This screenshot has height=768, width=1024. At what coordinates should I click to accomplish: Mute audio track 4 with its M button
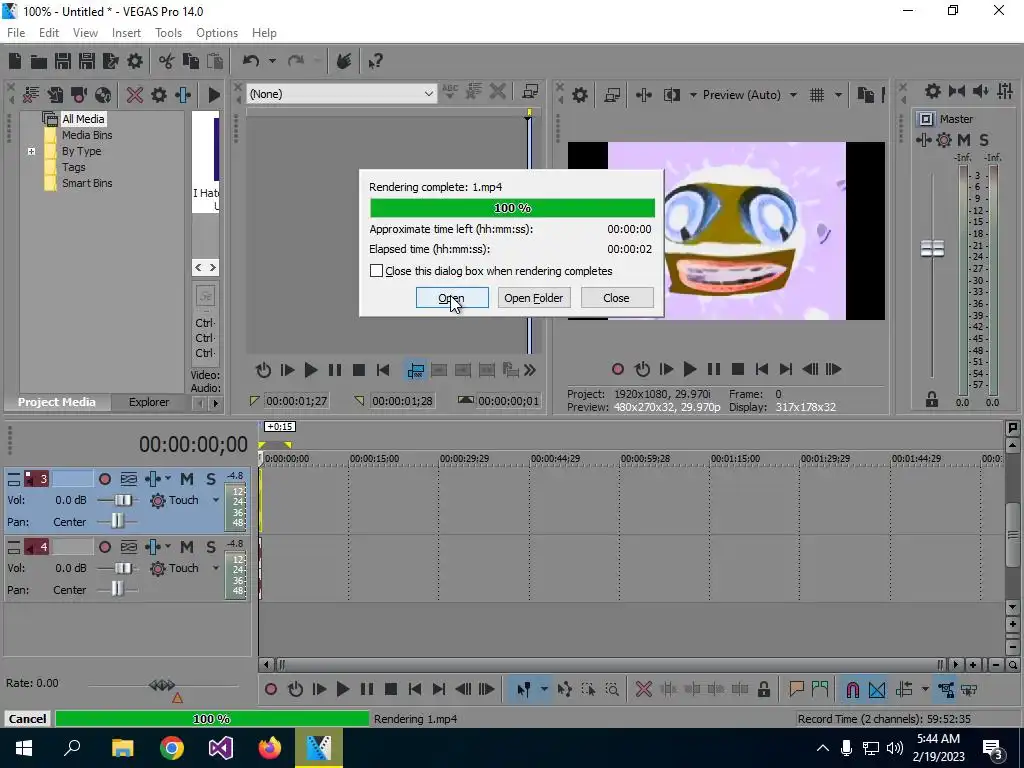click(x=187, y=547)
